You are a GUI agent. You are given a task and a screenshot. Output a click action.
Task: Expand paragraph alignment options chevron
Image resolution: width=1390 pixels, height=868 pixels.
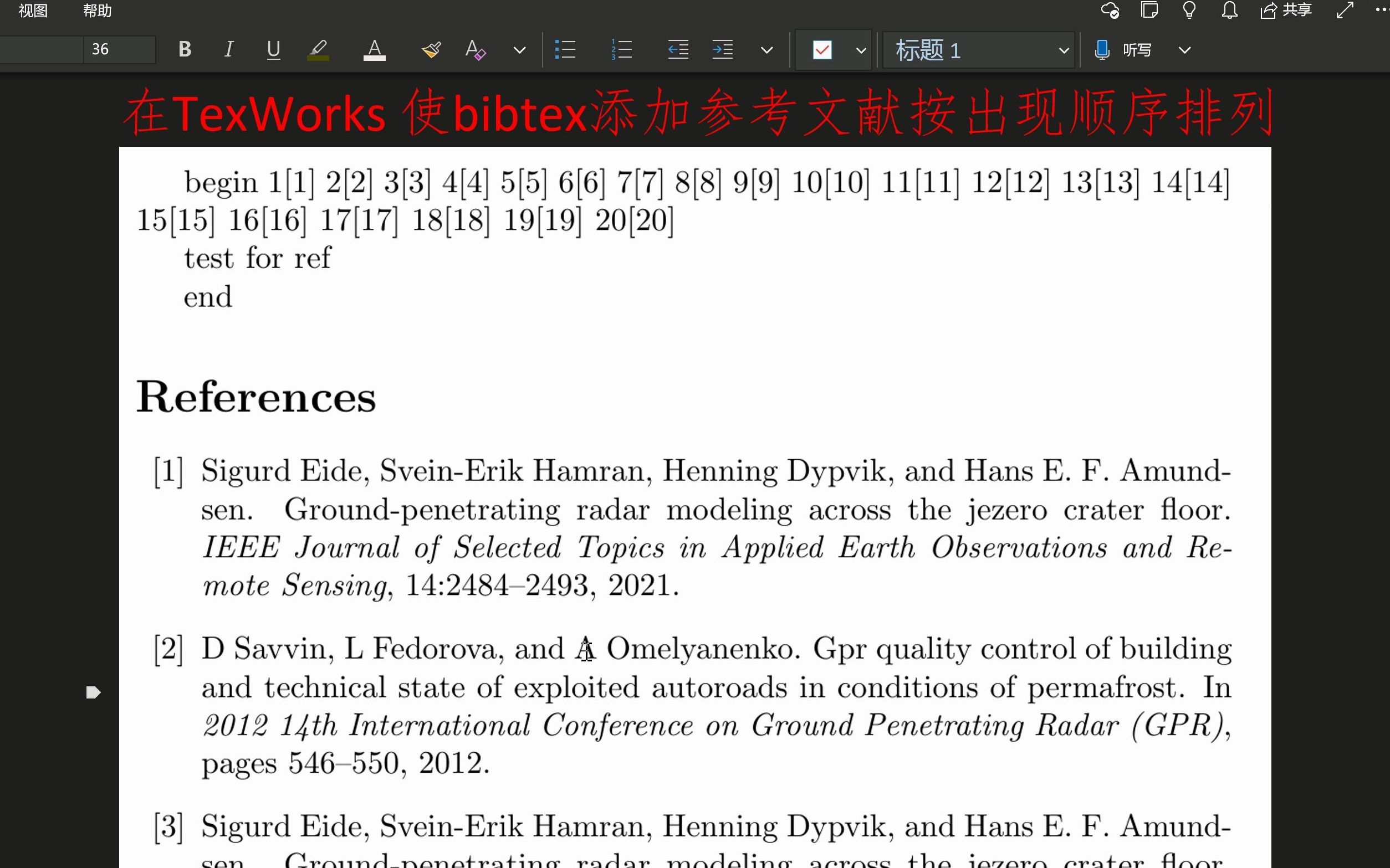(767, 50)
